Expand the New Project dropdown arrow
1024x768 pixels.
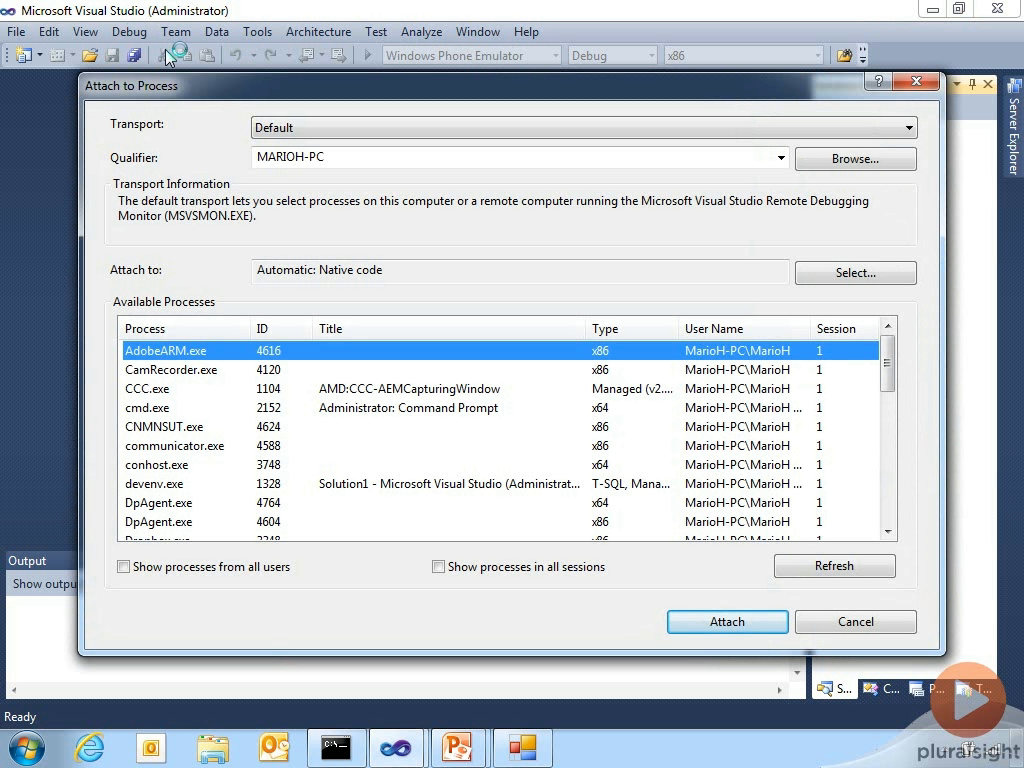point(40,56)
